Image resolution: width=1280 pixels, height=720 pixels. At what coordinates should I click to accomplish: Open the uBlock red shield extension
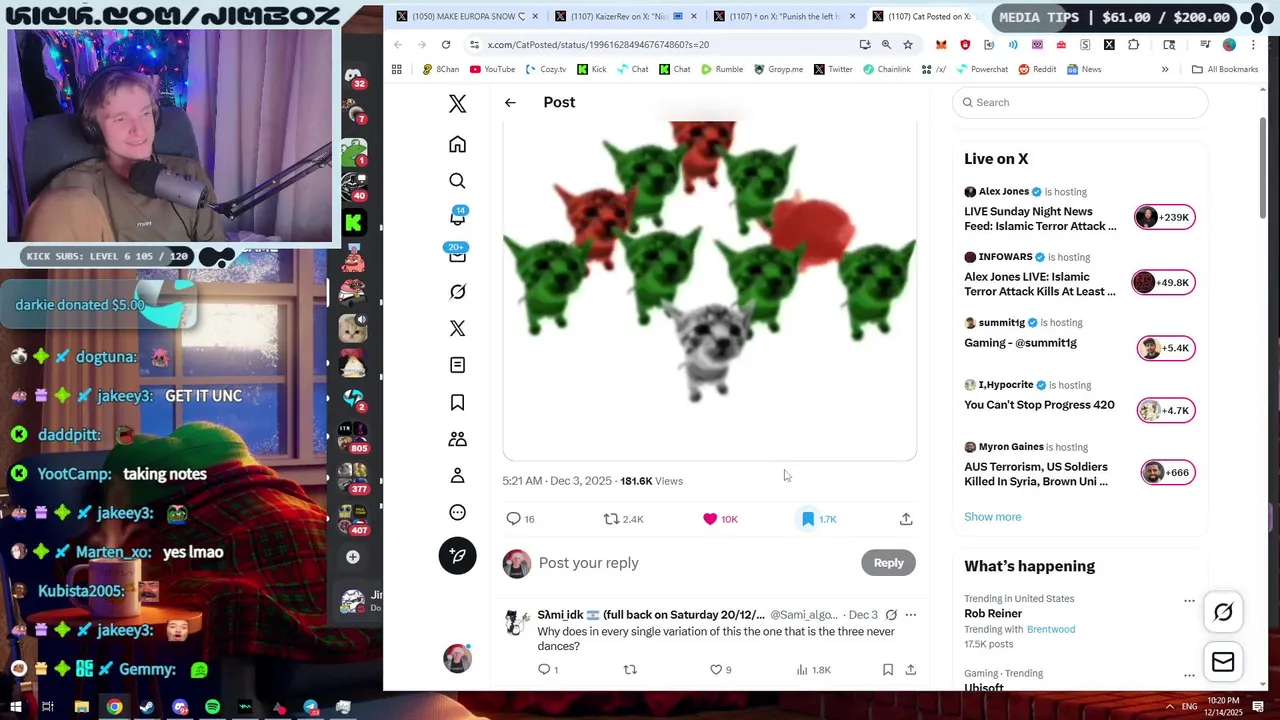(965, 45)
